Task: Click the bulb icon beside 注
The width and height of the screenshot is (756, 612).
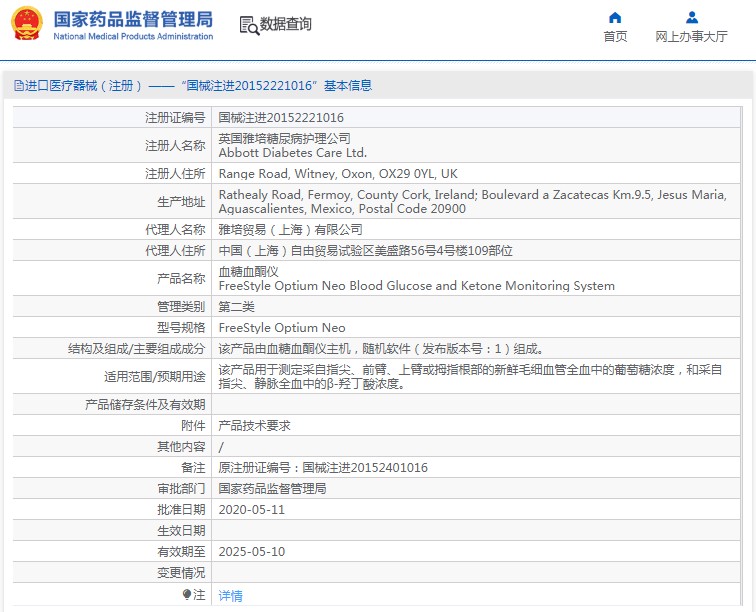Action: (187, 595)
